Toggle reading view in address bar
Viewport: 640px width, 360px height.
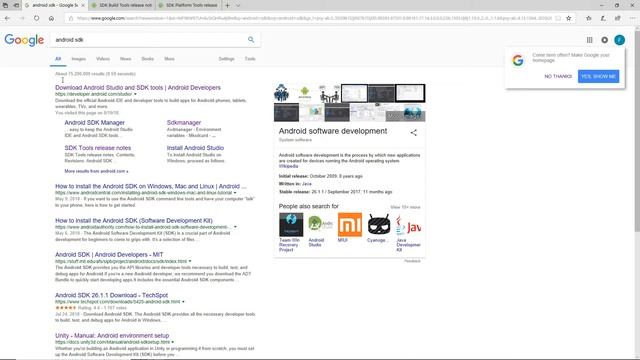[558, 18]
